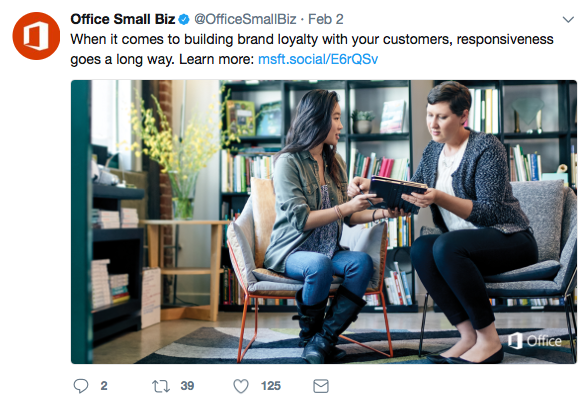Image resolution: width=588 pixels, height=404 pixels.
Task: Open the msft.social/E6rQSv link
Action: tap(318, 59)
